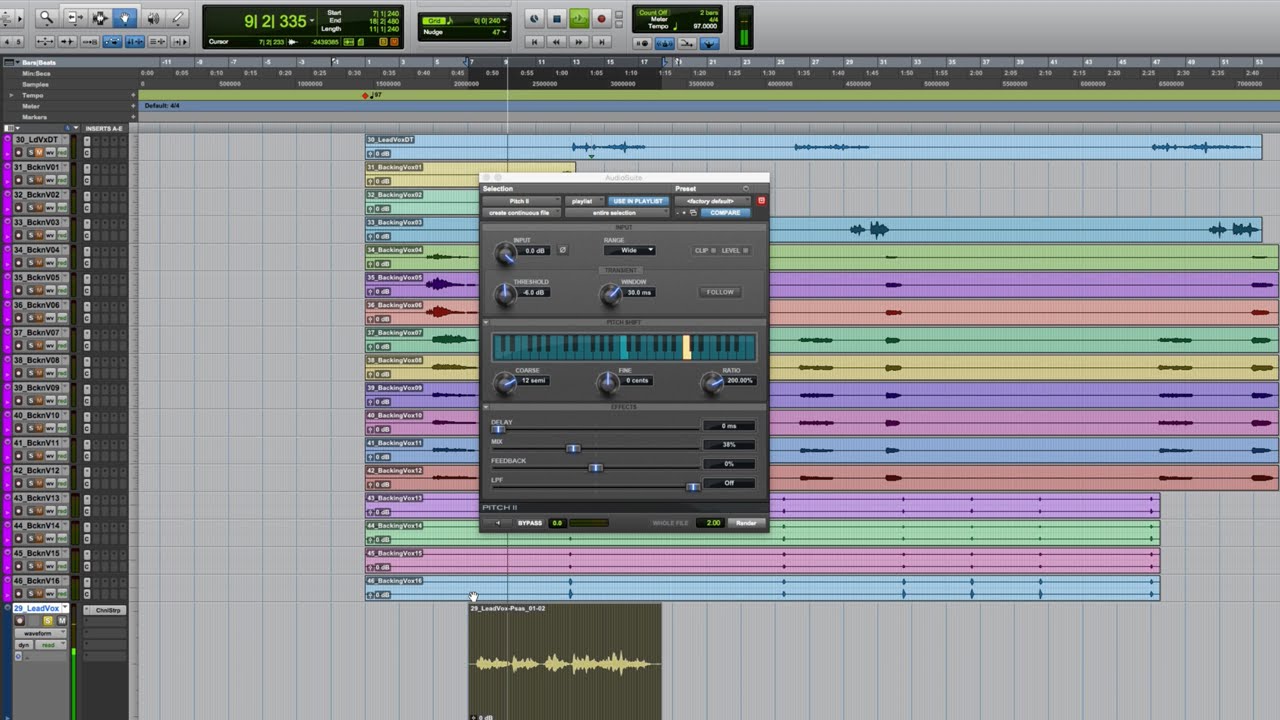Solo the 36_BcknV06 track
Screen dimensions: 1280x720
(x=32, y=317)
